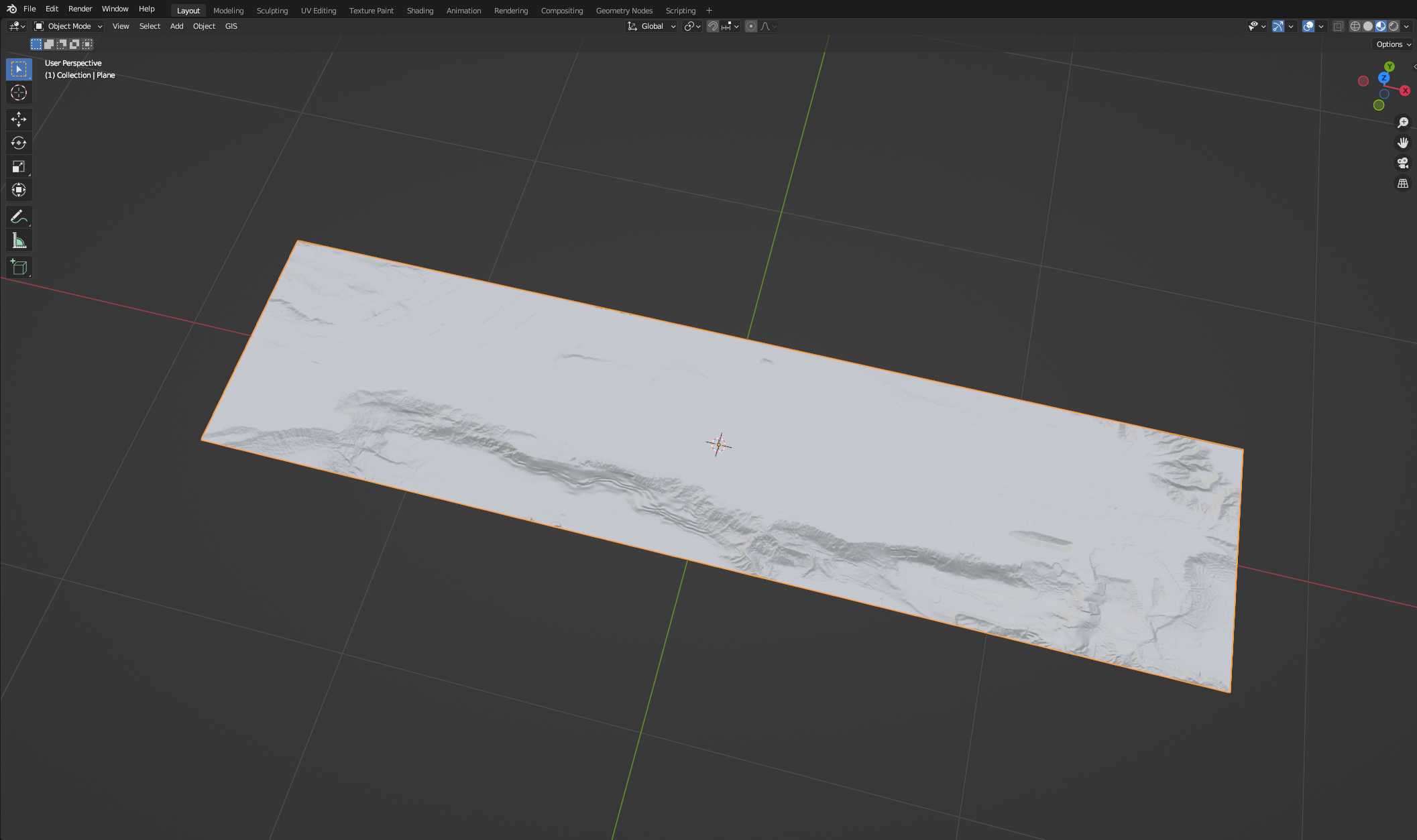Select the Transform gizmo tool

point(19,190)
